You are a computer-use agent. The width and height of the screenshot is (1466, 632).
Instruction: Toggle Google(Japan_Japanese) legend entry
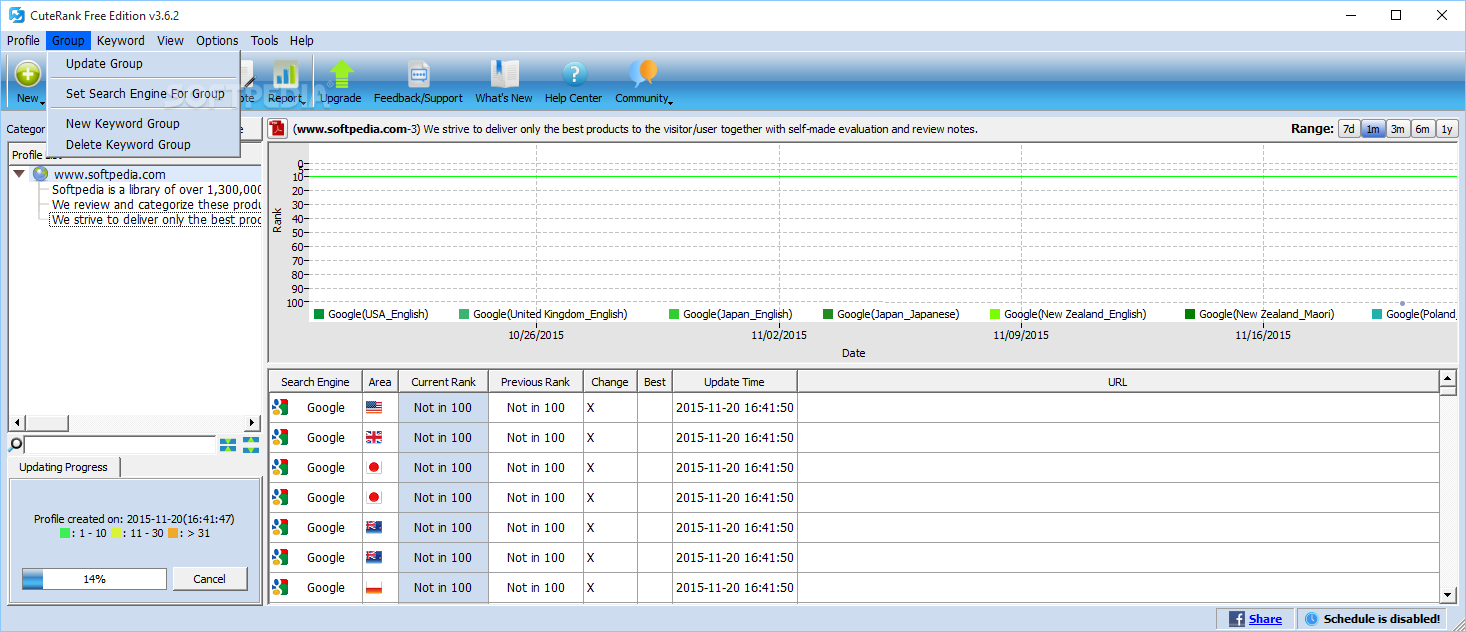[891, 314]
